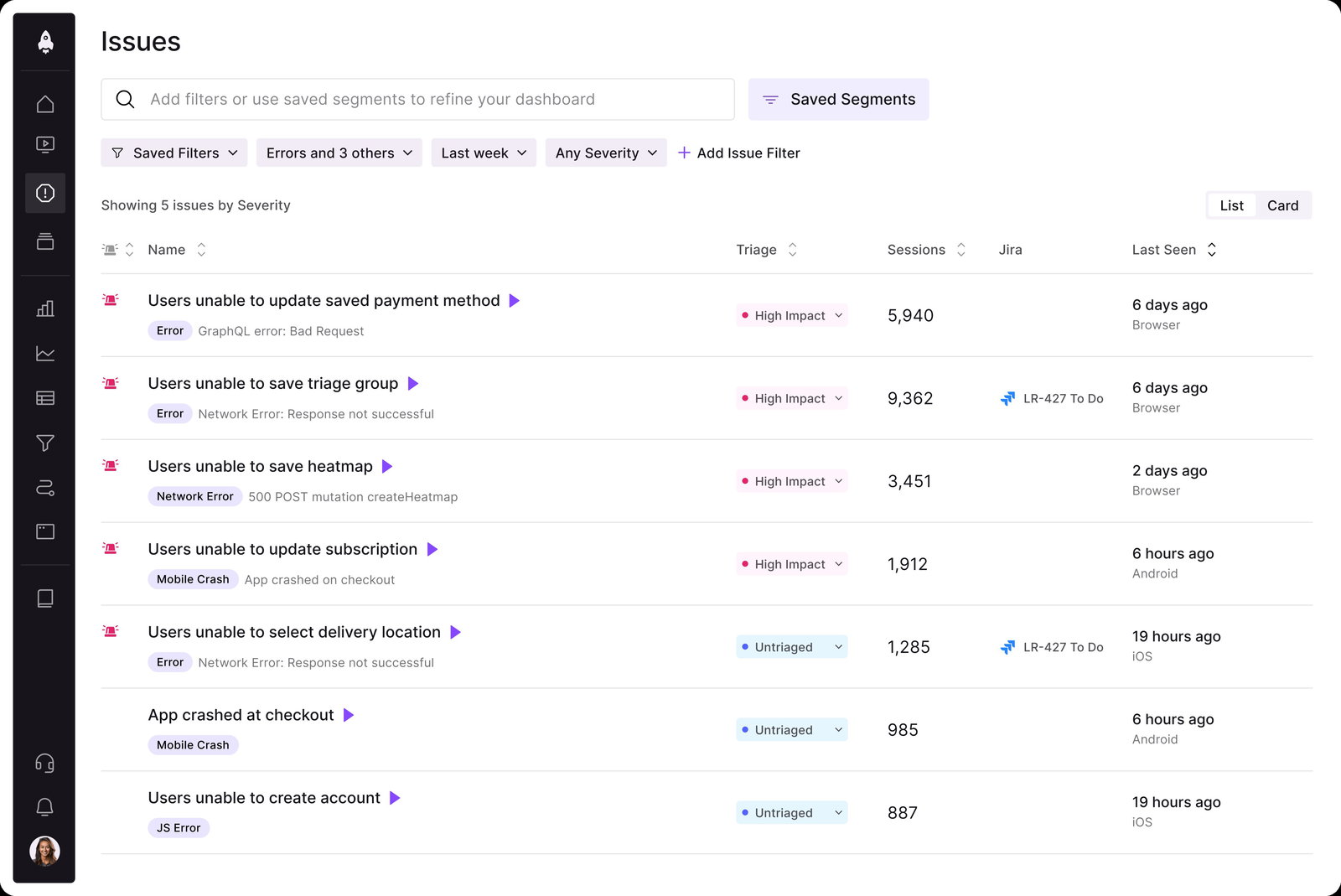Open the Home section in the sidebar
1341x896 pixels.
point(45,102)
